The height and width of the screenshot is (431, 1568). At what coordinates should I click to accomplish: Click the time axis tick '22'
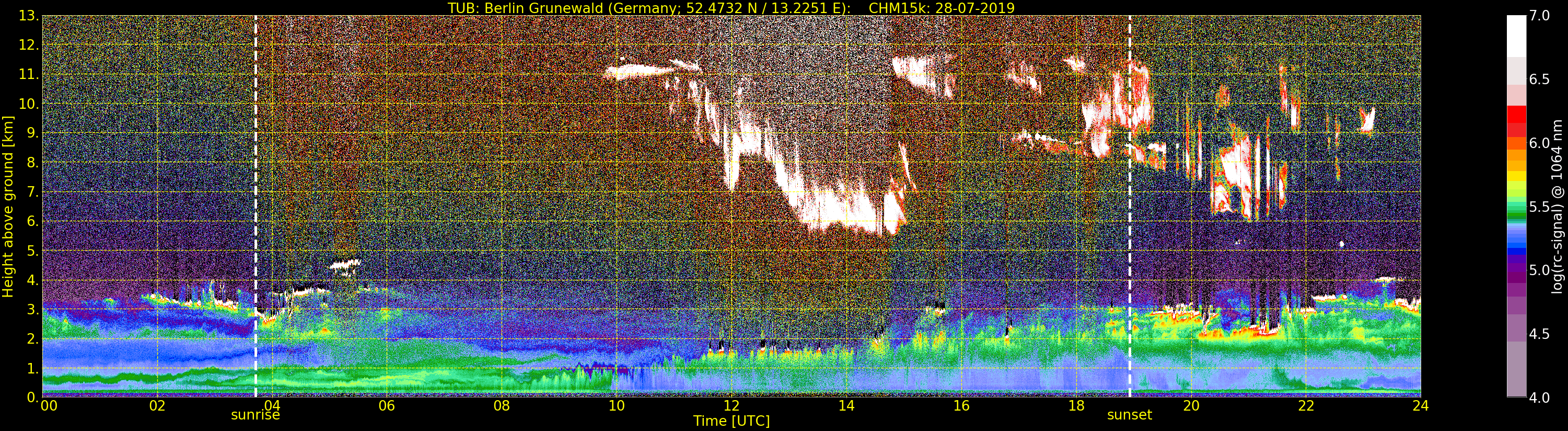tap(1306, 405)
